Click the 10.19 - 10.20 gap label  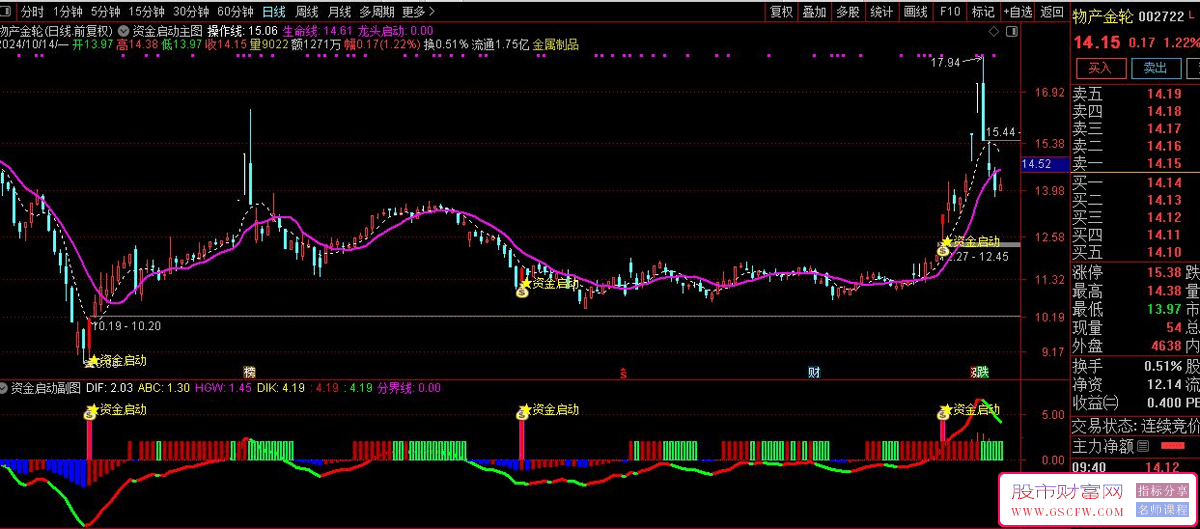(x=127, y=326)
